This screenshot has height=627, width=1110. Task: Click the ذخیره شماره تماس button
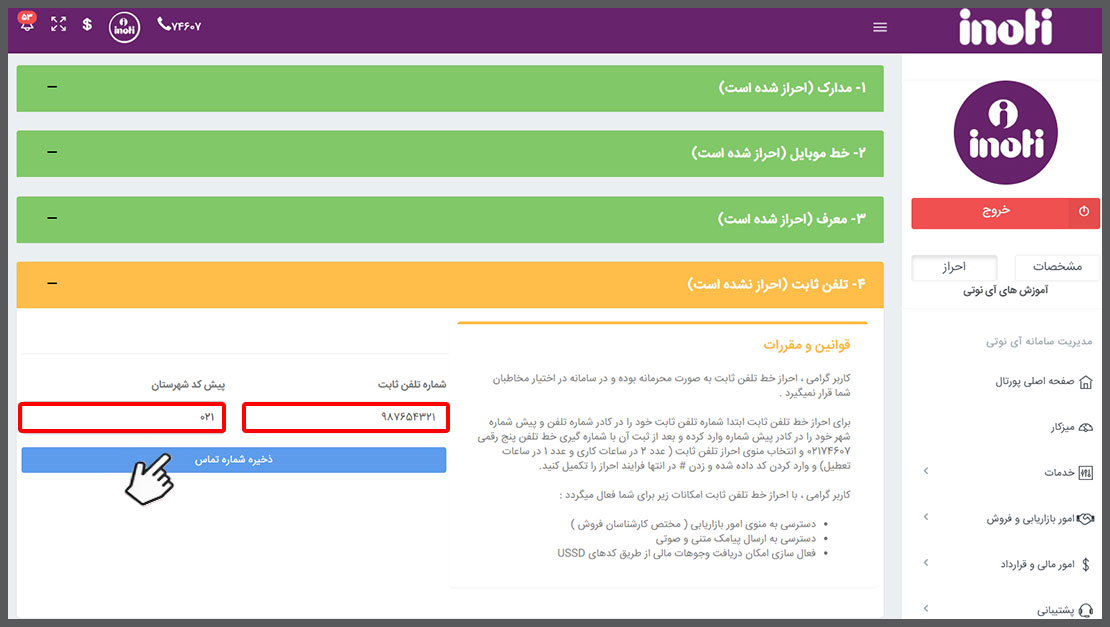[234, 460]
